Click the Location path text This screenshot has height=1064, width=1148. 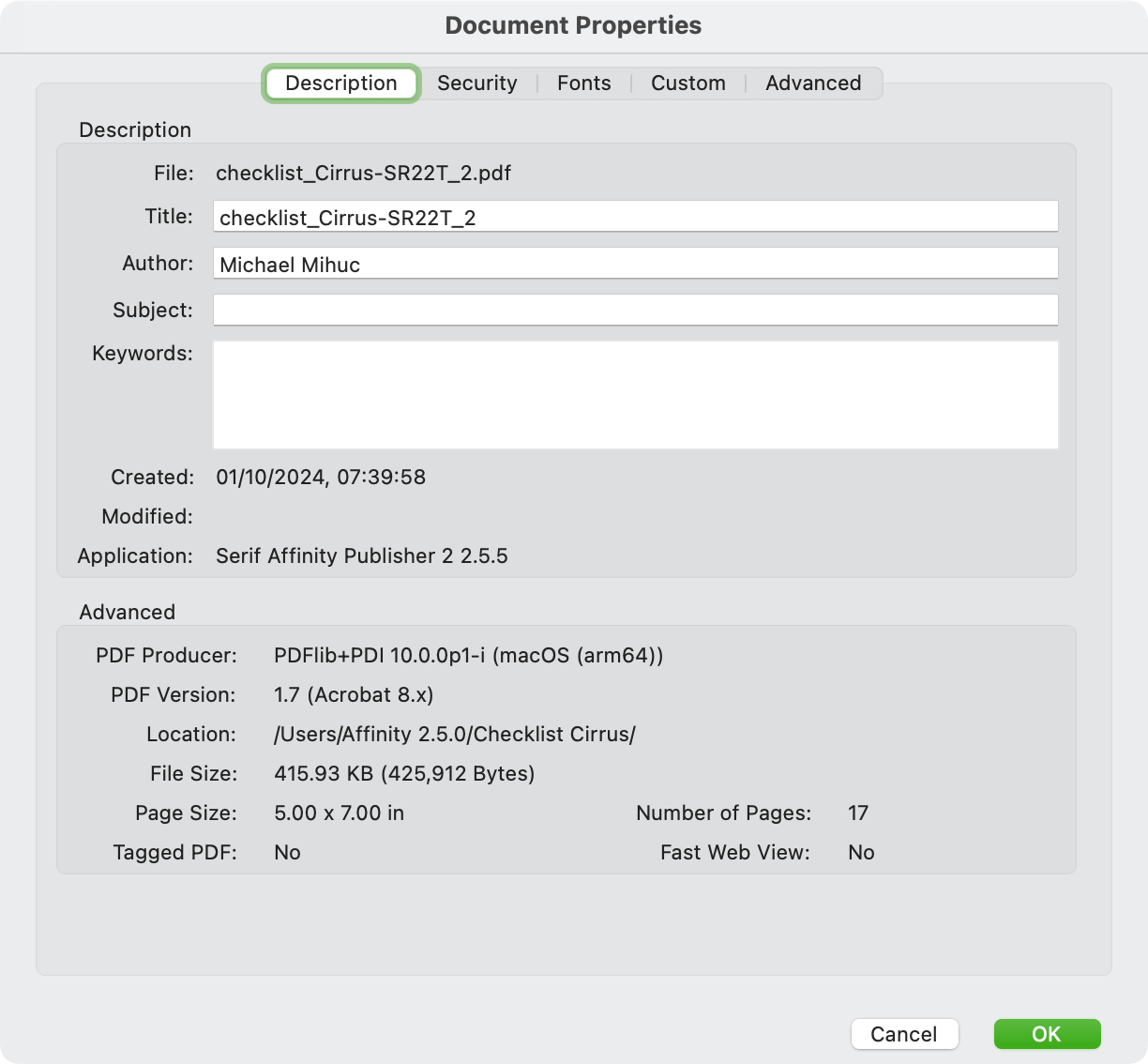[456, 734]
